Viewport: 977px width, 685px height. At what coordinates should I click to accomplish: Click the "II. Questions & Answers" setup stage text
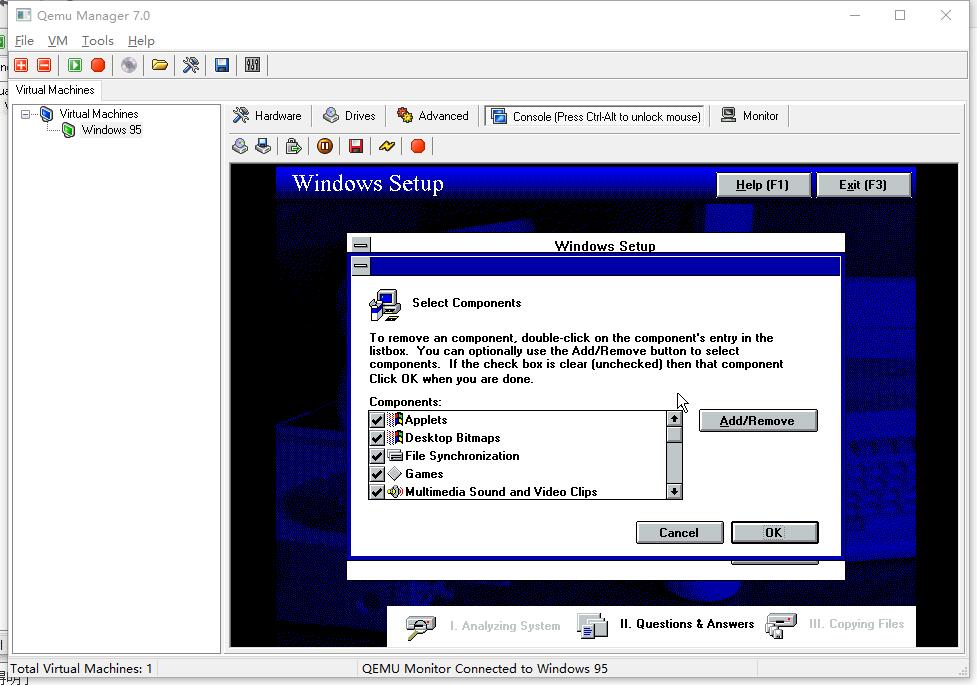click(x=687, y=624)
